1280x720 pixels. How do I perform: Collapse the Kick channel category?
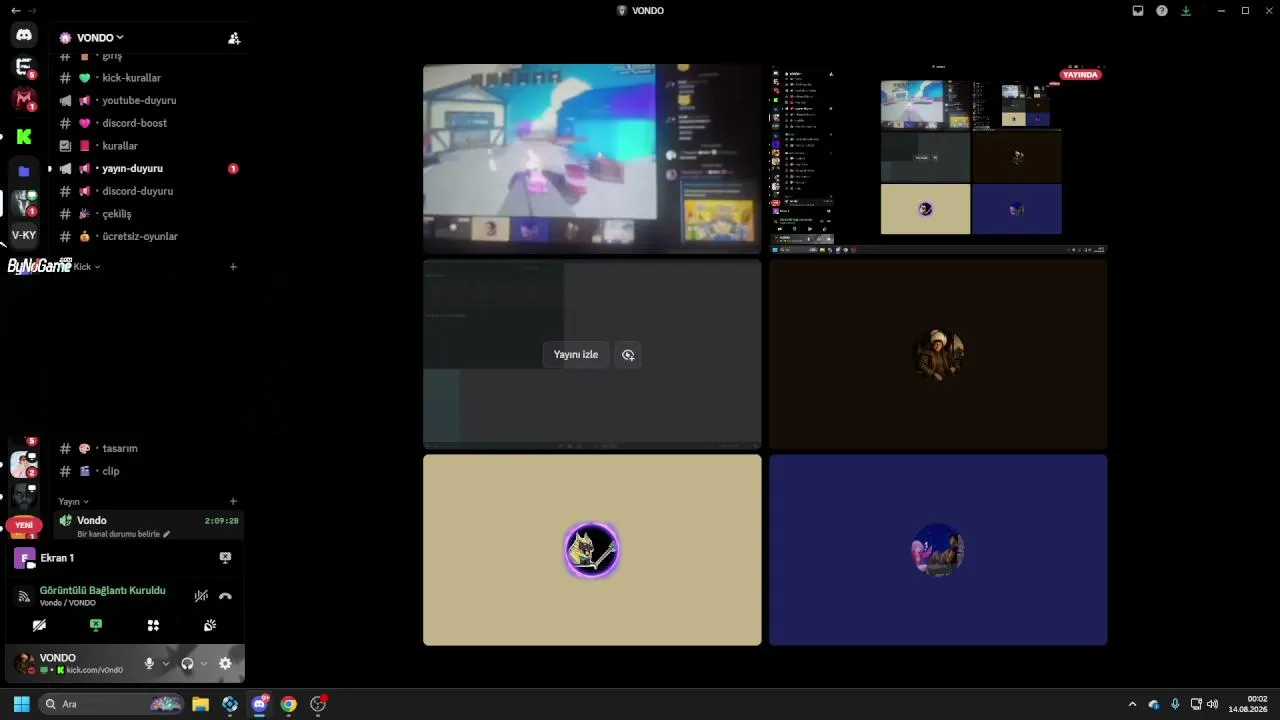87,267
